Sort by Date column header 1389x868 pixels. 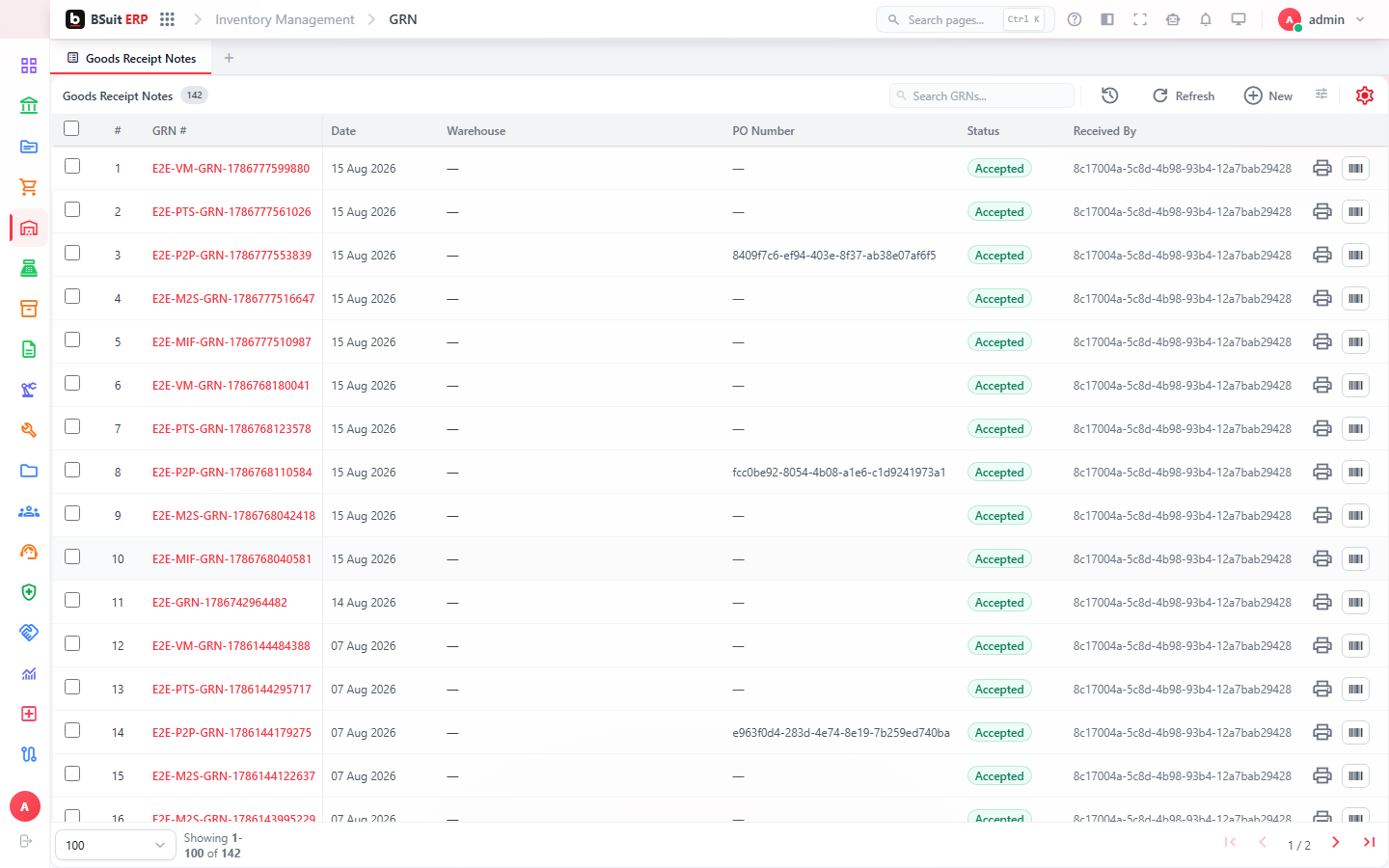pos(343,131)
